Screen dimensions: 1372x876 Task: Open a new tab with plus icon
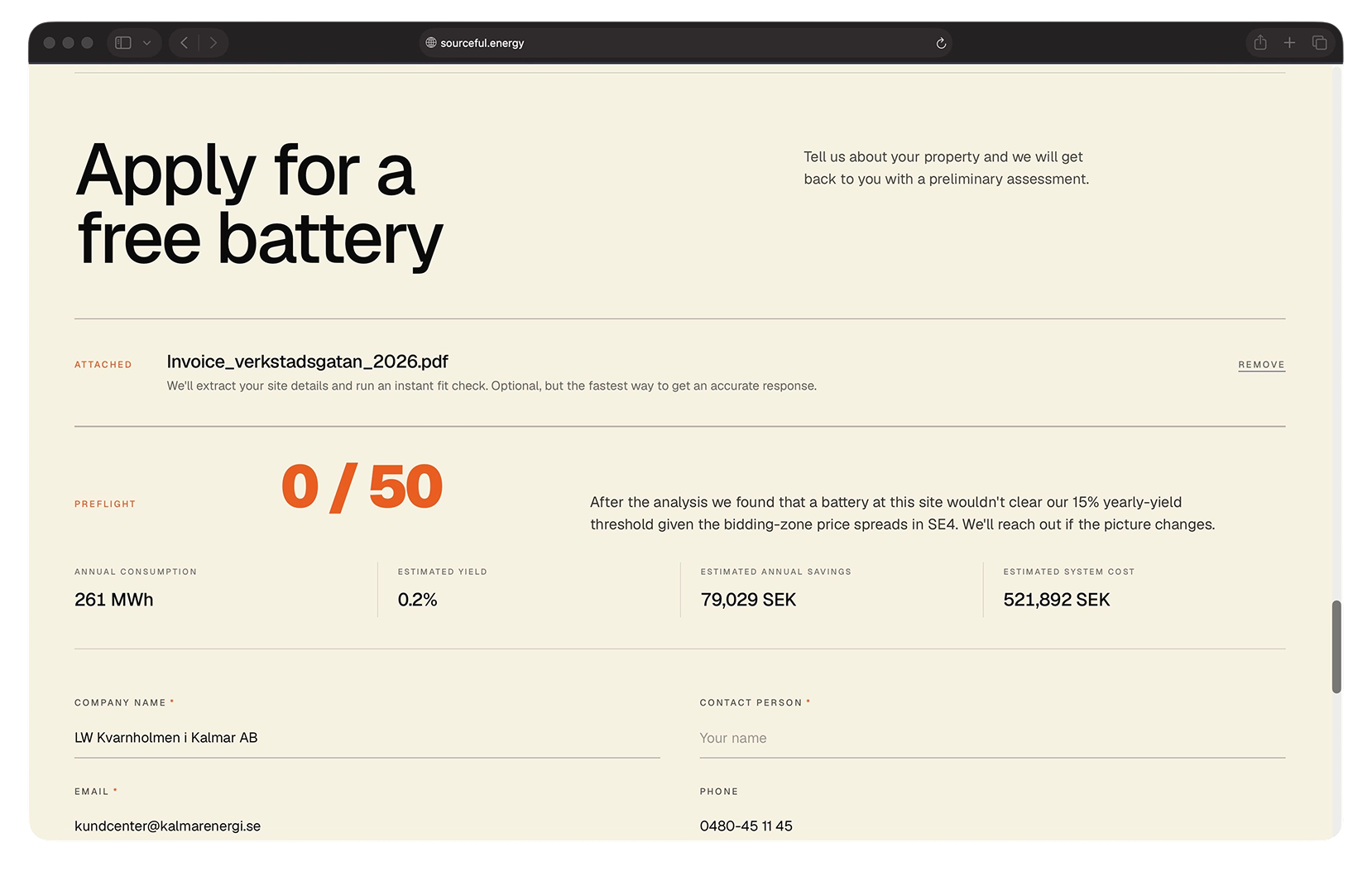point(1289,43)
